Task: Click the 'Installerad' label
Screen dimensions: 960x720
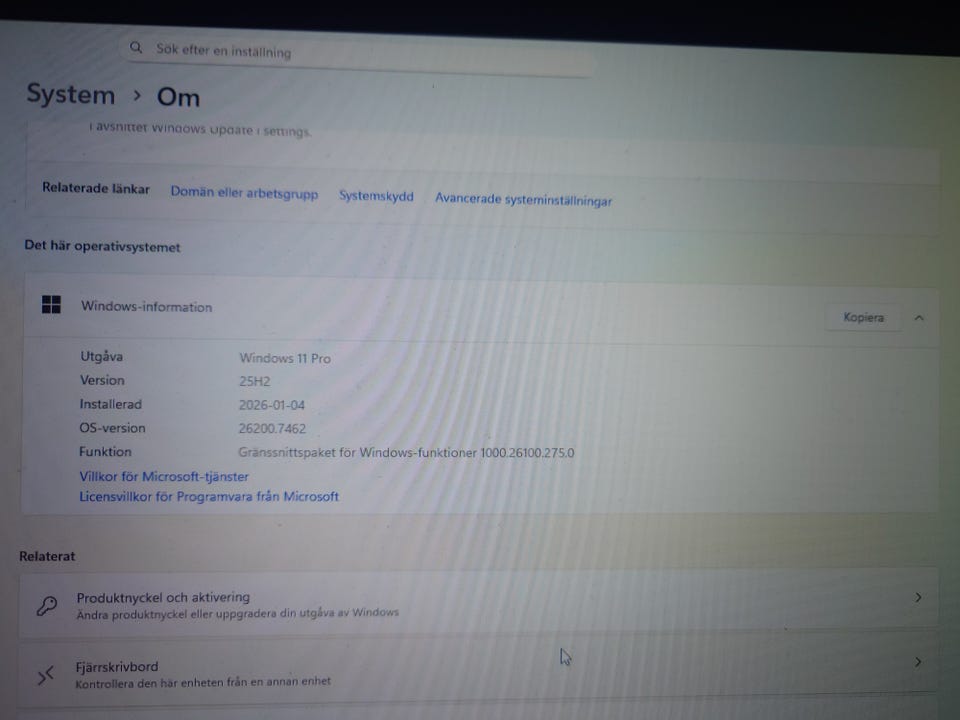Action: (110, 404)
